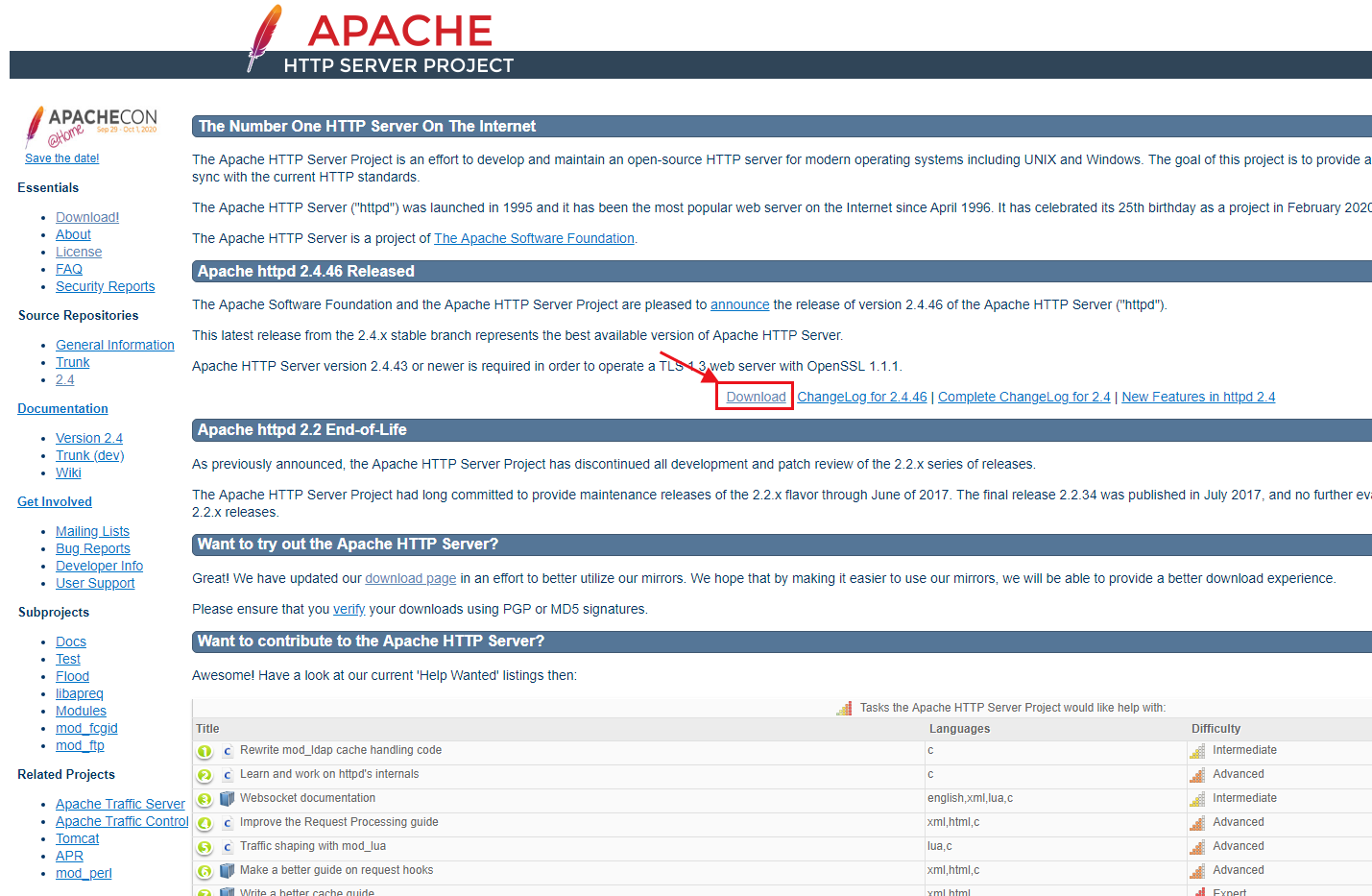Open General Information under Source Repositories
Screen dimensions: 1372x896
tap(115, 345)
